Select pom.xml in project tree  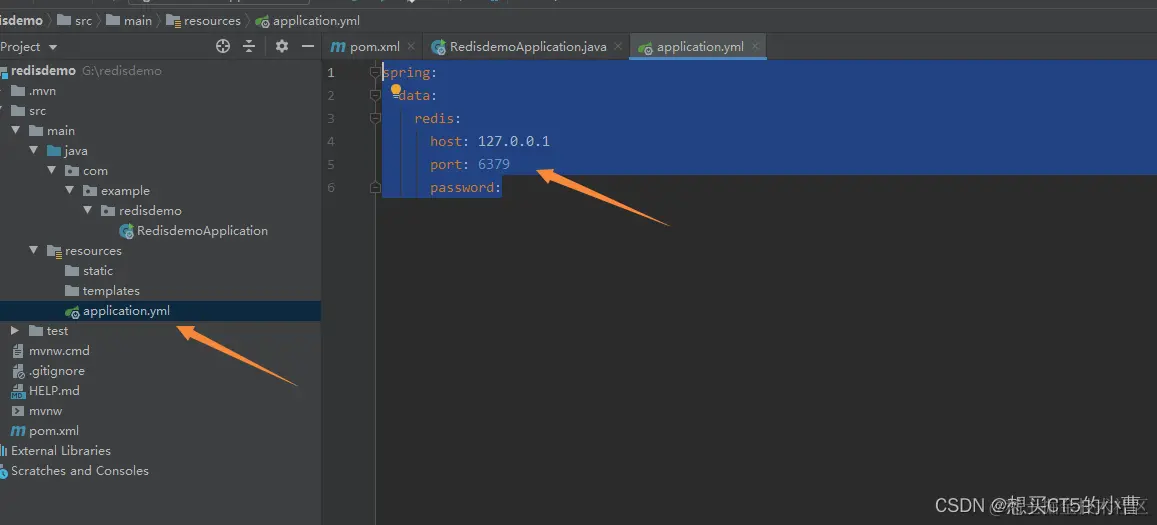click(54, 430)
